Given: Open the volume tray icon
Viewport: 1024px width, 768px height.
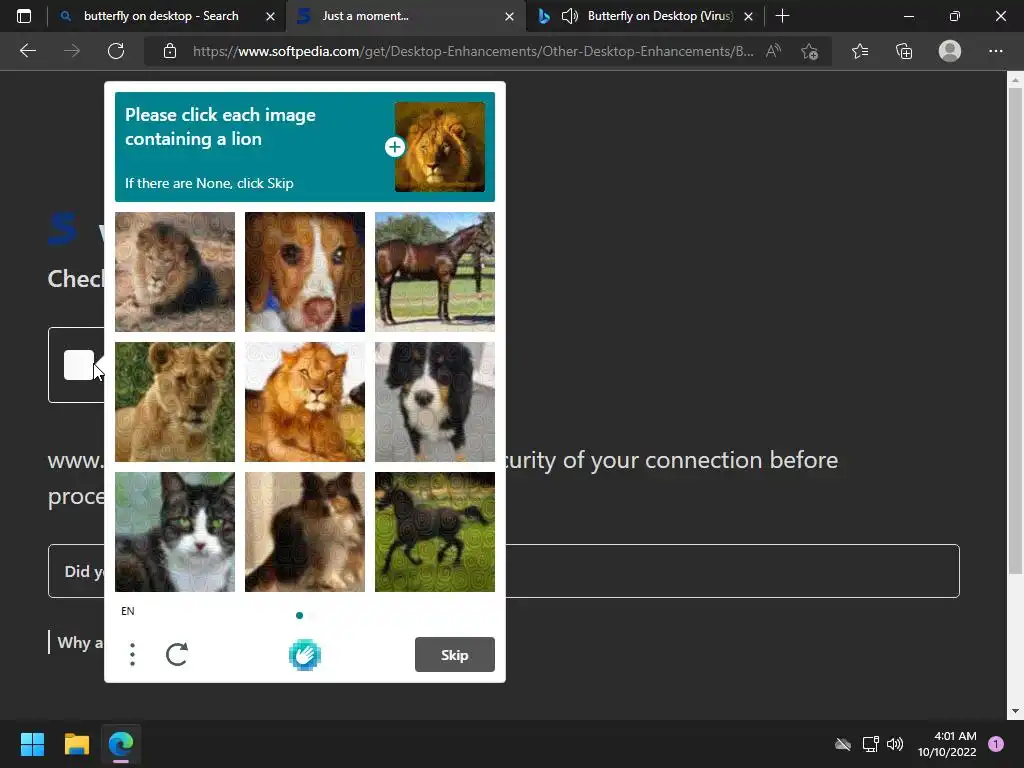Looking at the screenshot, I should tap(895, 744).
